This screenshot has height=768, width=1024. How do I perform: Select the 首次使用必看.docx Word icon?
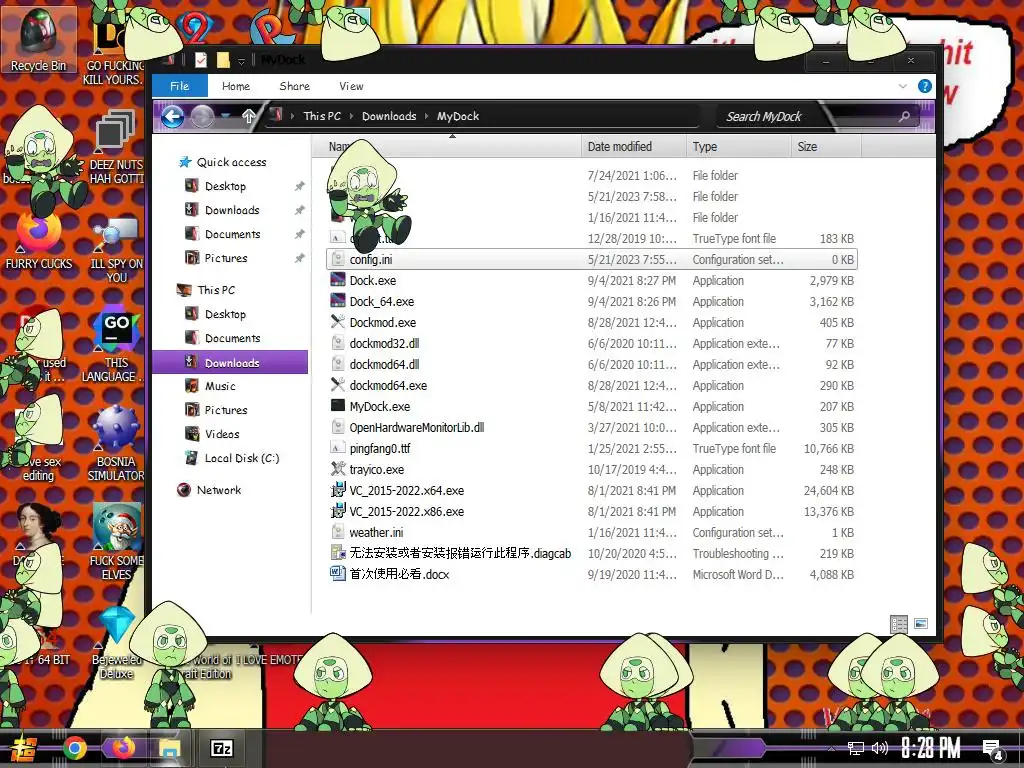[338, 574]
